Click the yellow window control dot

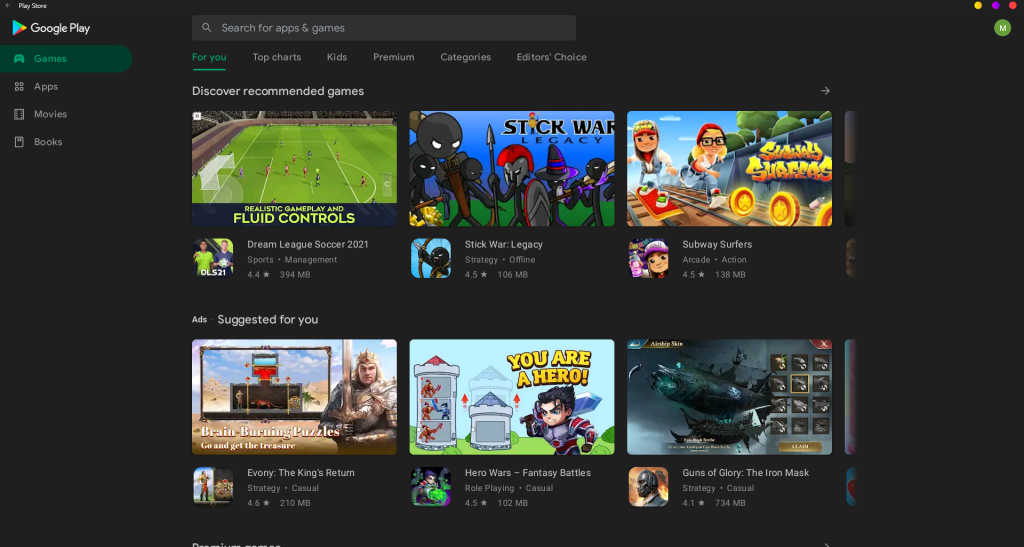978,5
